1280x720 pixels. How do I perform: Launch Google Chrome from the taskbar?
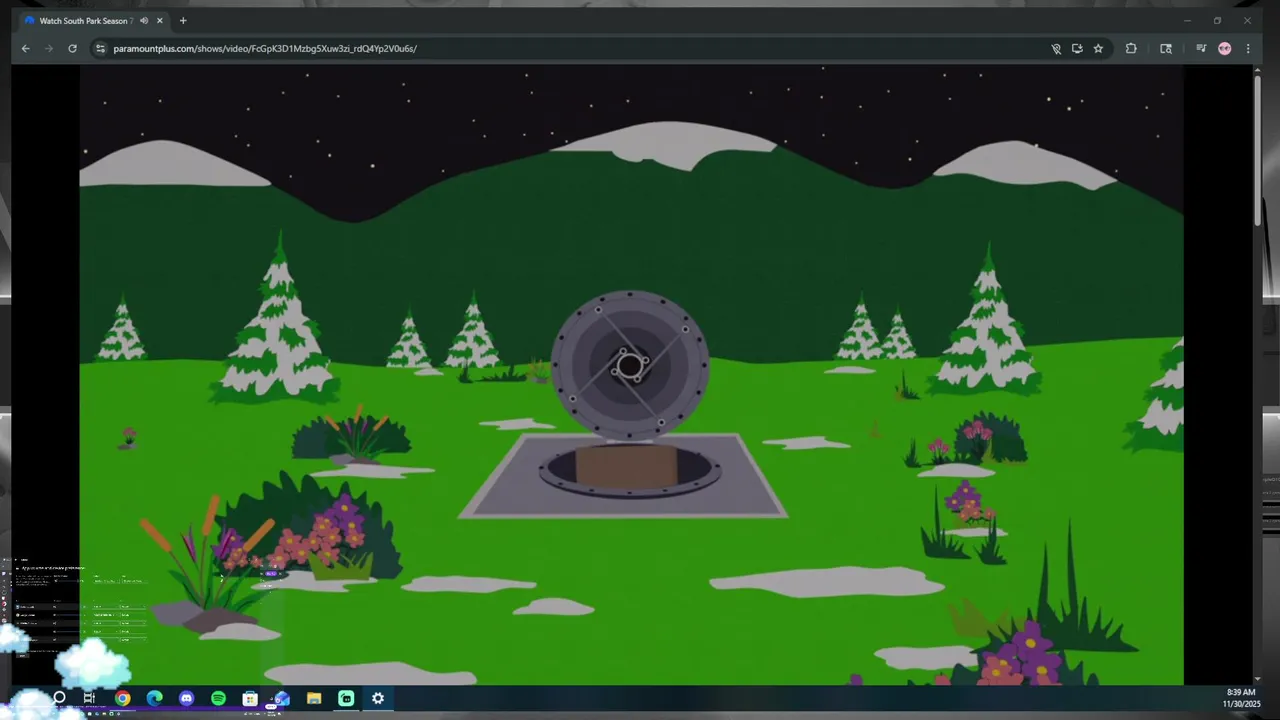coord(122,699)
